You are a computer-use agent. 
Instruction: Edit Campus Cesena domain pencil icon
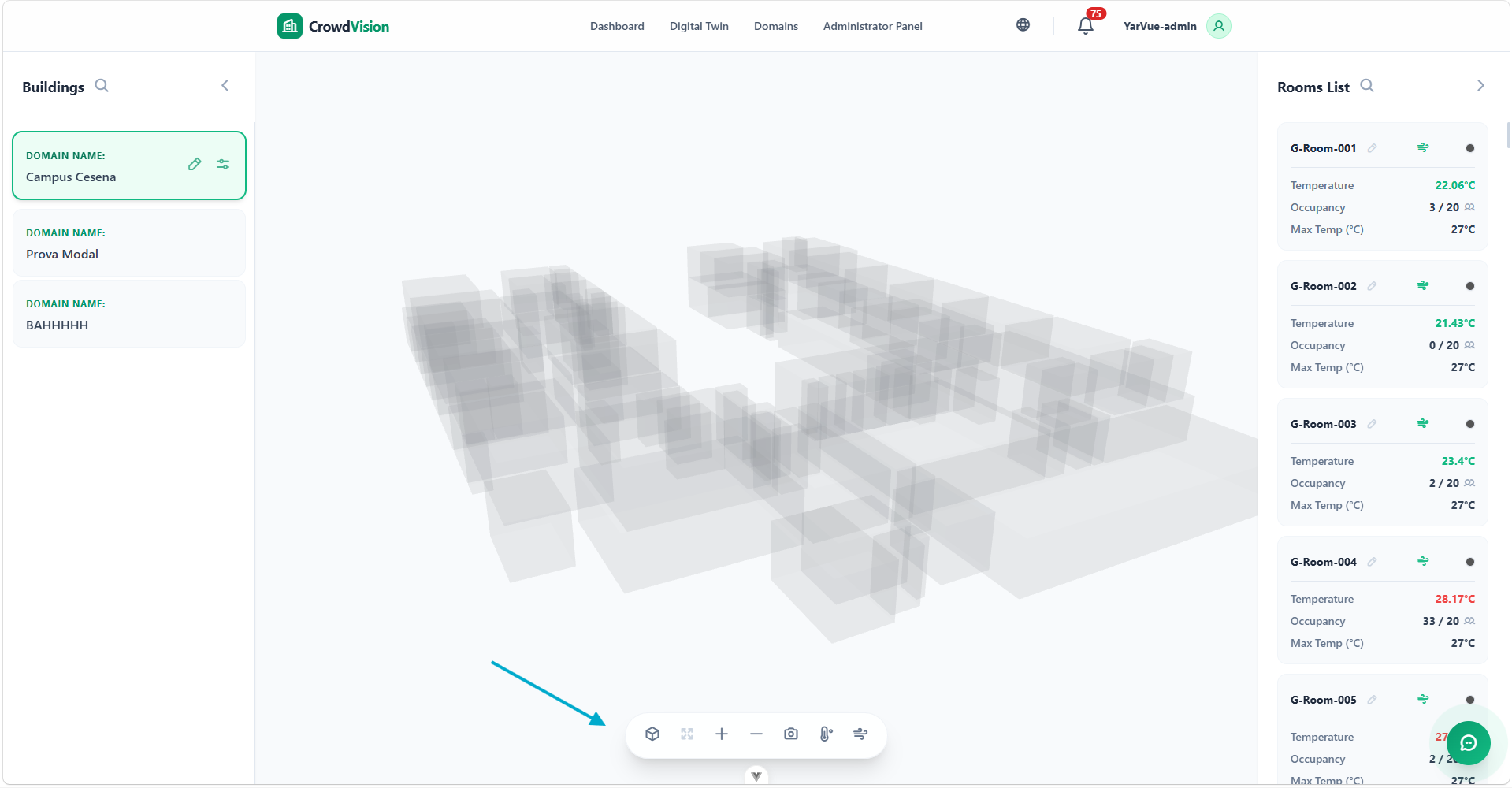tap(195, 164)
